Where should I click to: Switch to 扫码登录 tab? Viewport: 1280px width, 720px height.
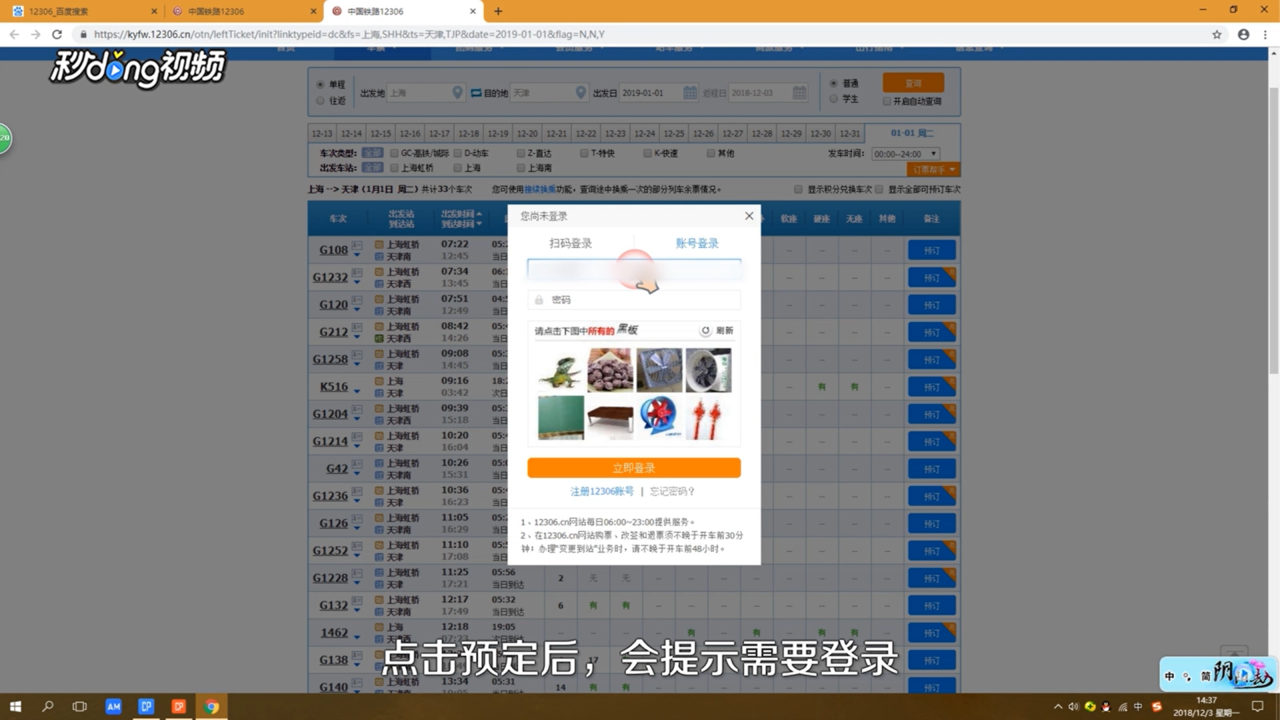coord(570,243)
